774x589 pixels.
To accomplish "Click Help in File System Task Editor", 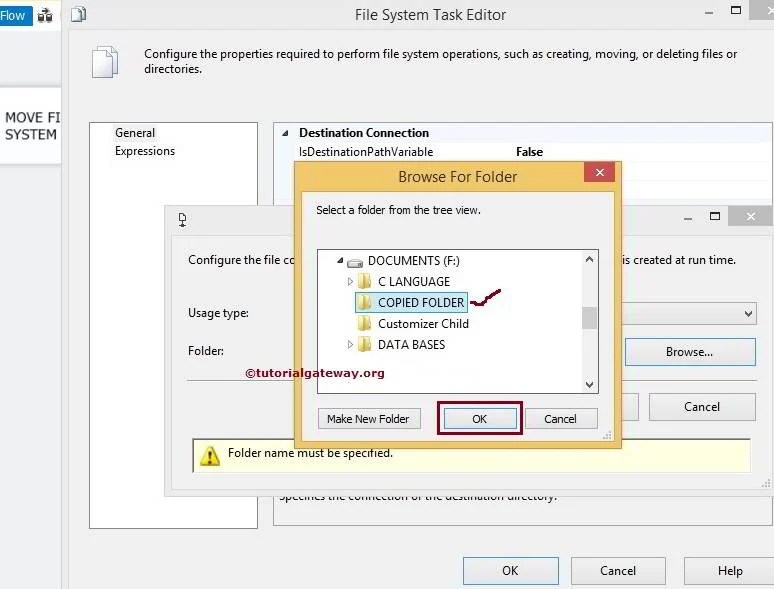I will tap(729, 571).
